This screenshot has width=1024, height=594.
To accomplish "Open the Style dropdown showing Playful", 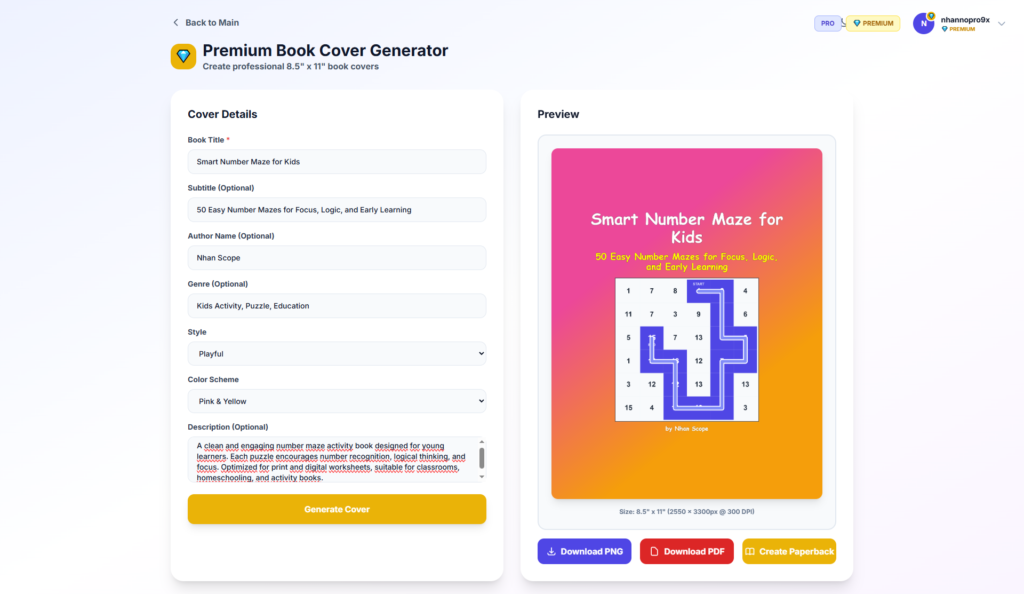I will tap(336, 354).
